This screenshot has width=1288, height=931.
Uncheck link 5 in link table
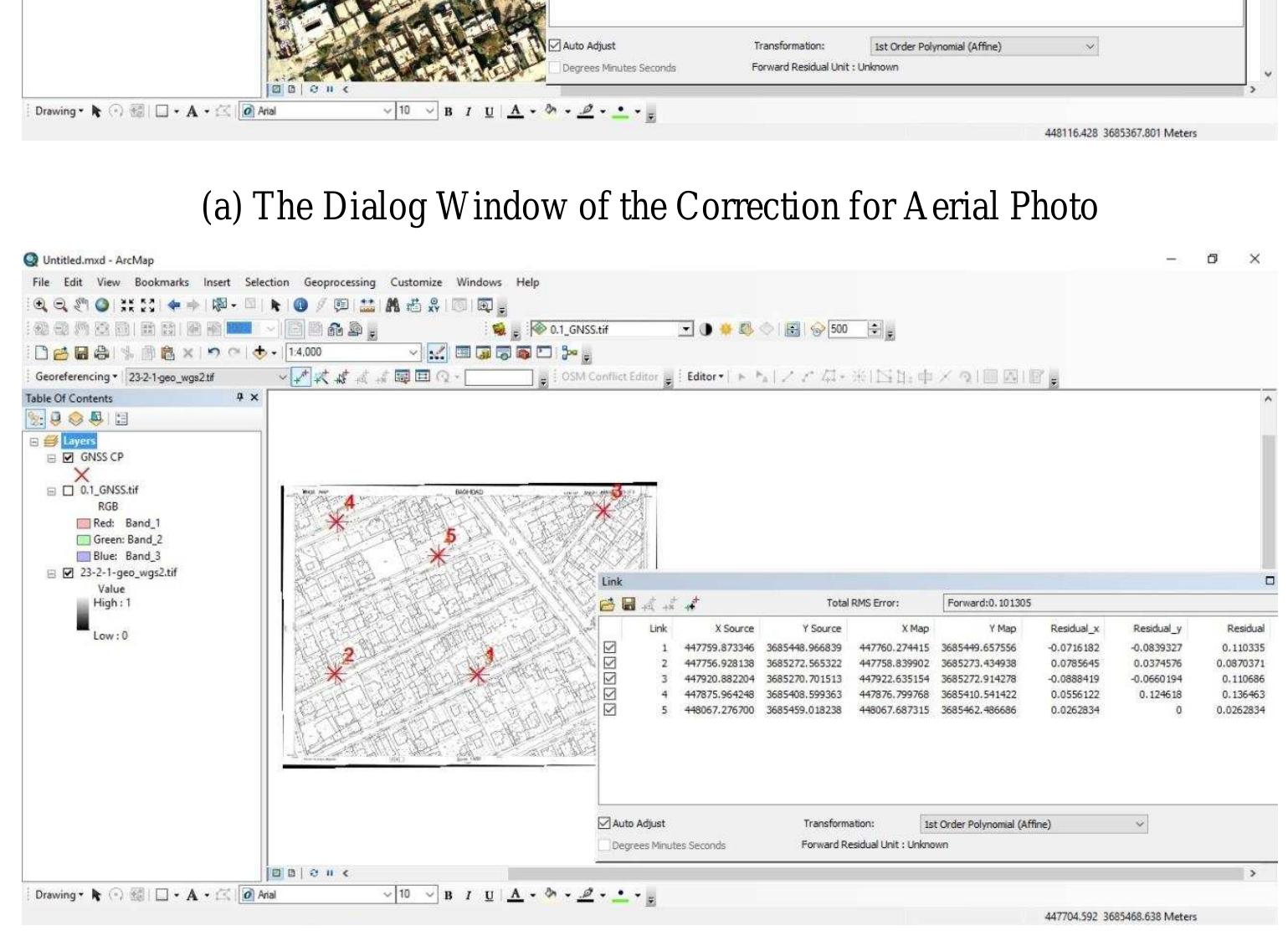(x=610, y=710)
